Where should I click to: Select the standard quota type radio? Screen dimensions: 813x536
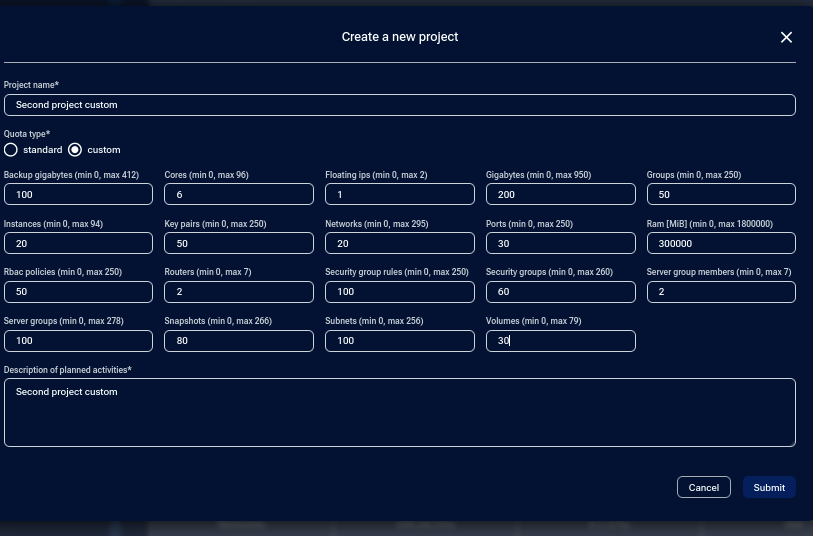(x=11, y=150)
